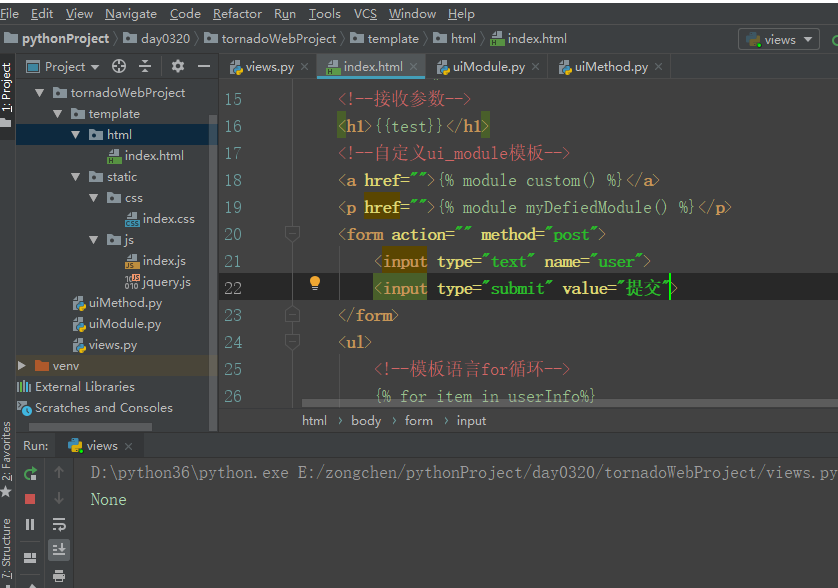Image resolution: width=838 pixels, height=588 pixels.
Task: Close the uiMethod.py editor tab
Action: pos(658,67)
